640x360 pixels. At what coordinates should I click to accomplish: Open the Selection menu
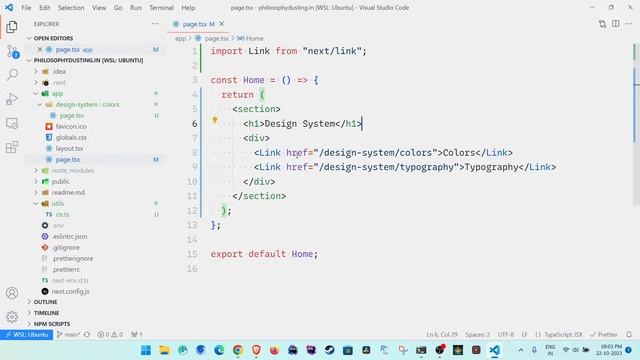tap(71, 8)
